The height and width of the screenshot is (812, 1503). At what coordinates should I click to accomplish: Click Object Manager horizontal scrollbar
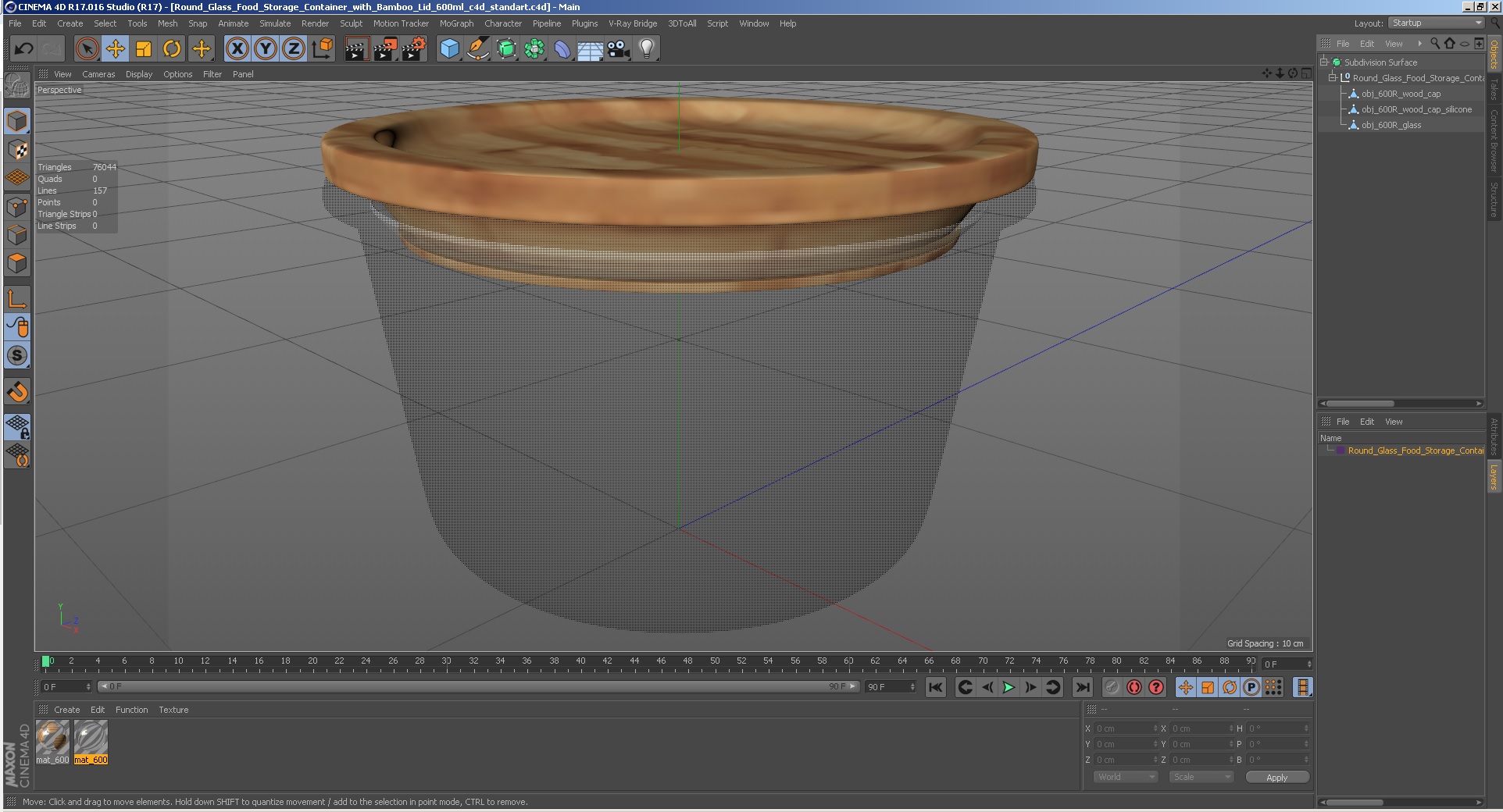[1360, 404]
